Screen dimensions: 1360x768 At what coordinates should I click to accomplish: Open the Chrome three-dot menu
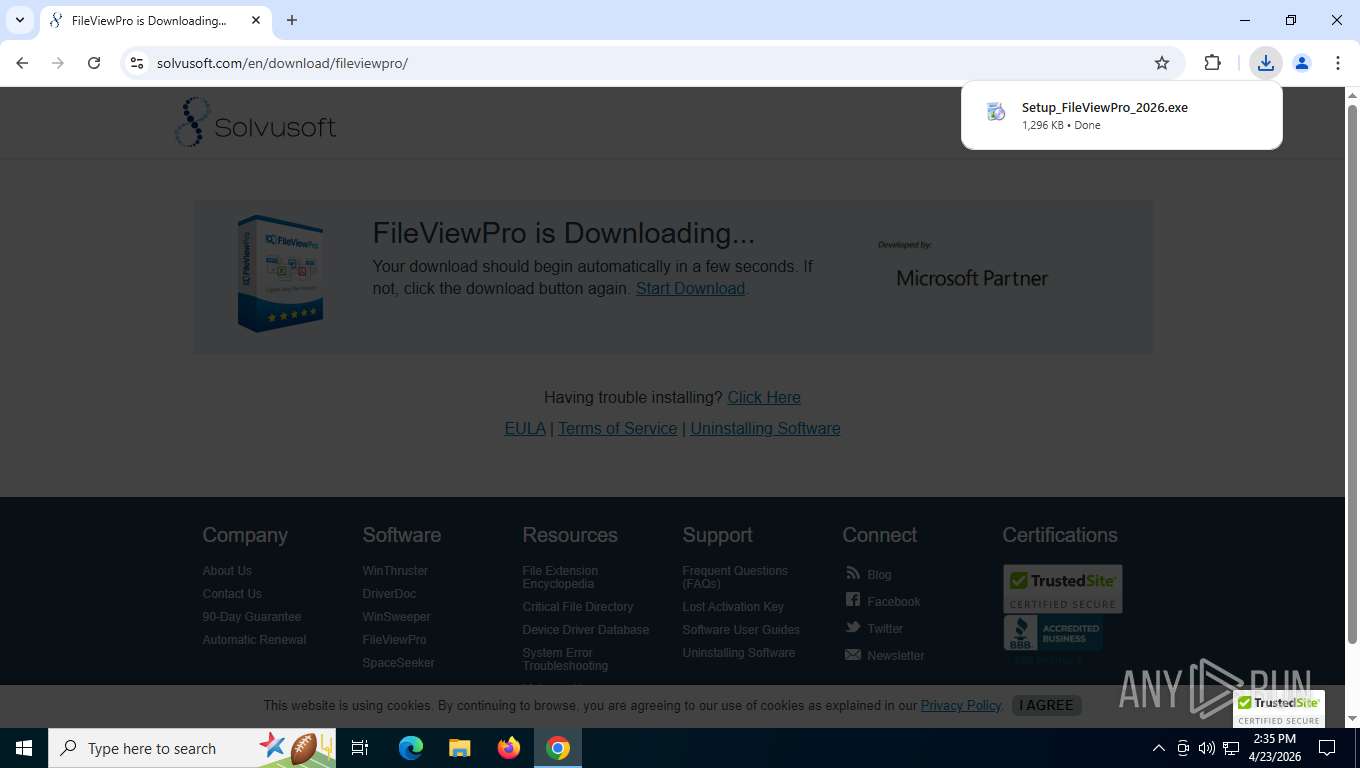pos(1338,63)
